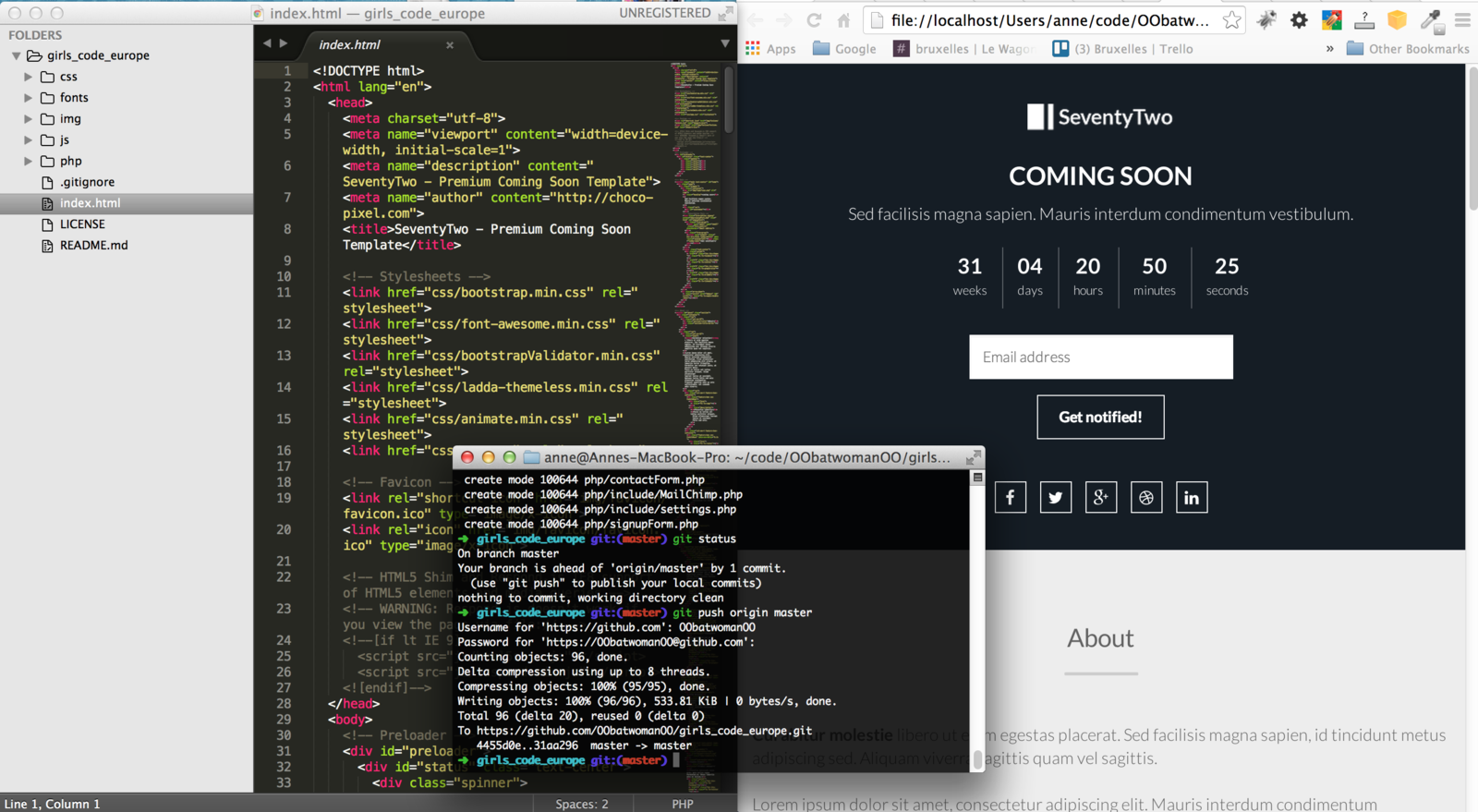
Task: Bookmark this page with the star
Action: (x=1231, y=20)
